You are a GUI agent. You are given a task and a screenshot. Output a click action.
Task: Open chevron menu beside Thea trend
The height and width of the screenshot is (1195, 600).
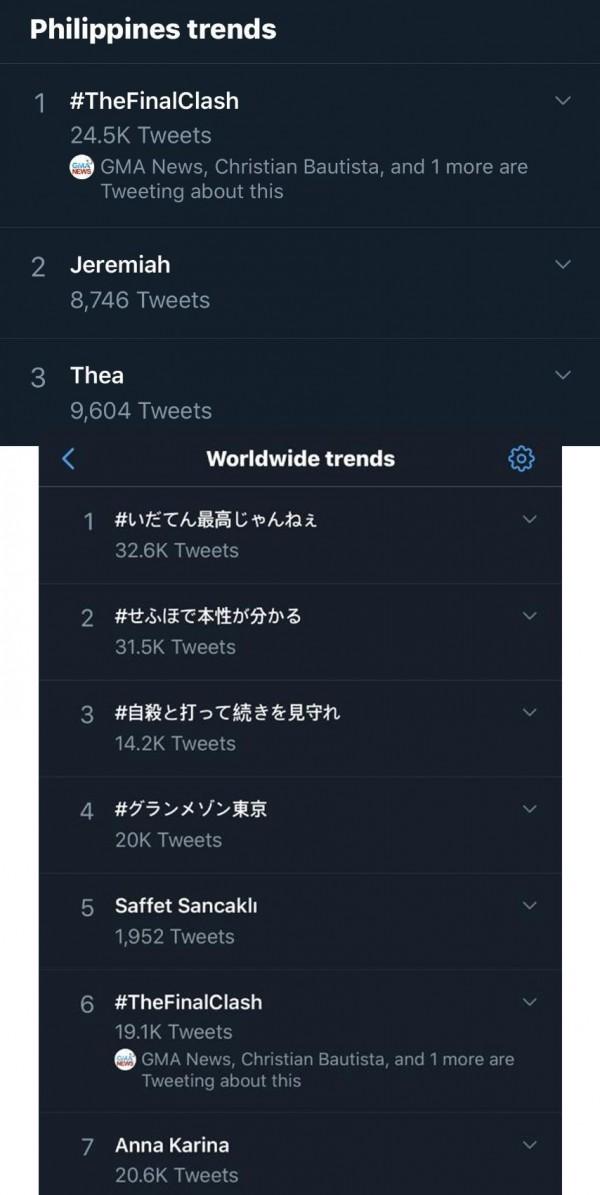(563, 375)
